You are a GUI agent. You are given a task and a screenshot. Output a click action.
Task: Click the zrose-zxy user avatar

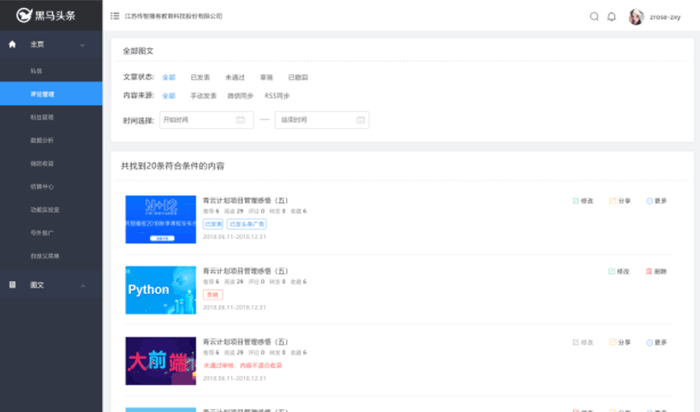pyautogui.click(x=636, y=16)
